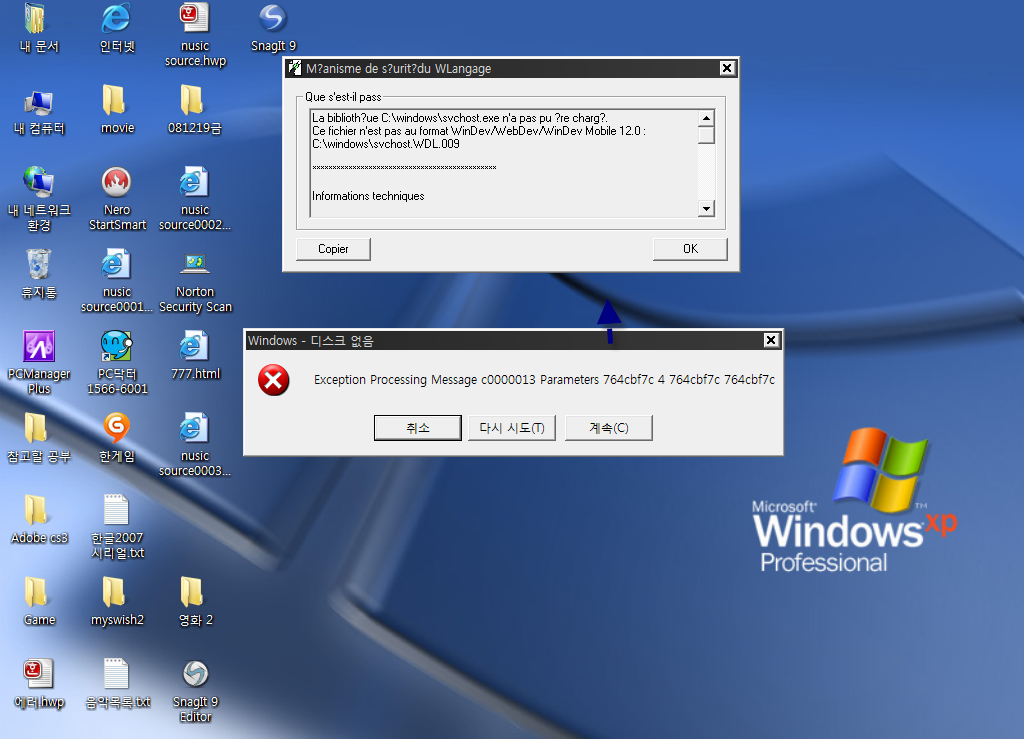Open the 081219금 folder icon
This screenshot has width=1024, height=739.
point(193,101)
